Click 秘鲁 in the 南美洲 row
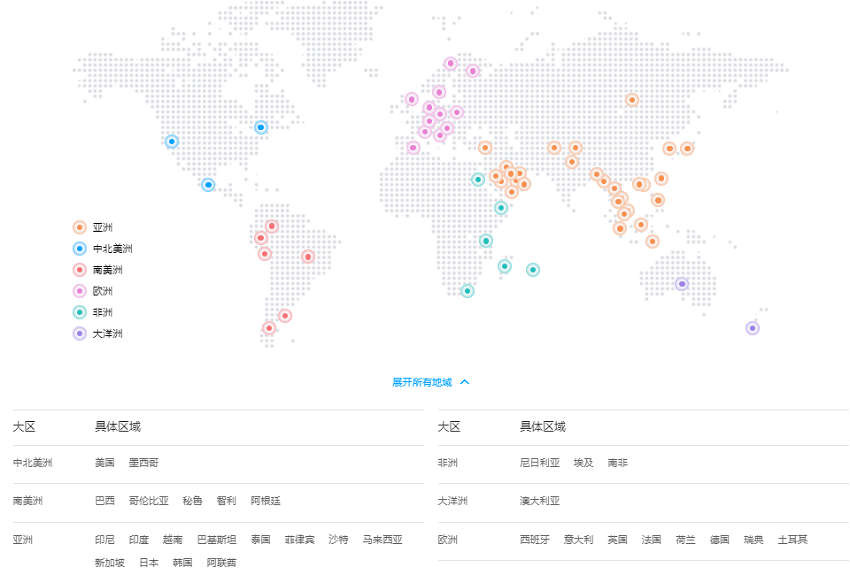Image resolution: width=850 pixels, height=575 pixels. 192,501
